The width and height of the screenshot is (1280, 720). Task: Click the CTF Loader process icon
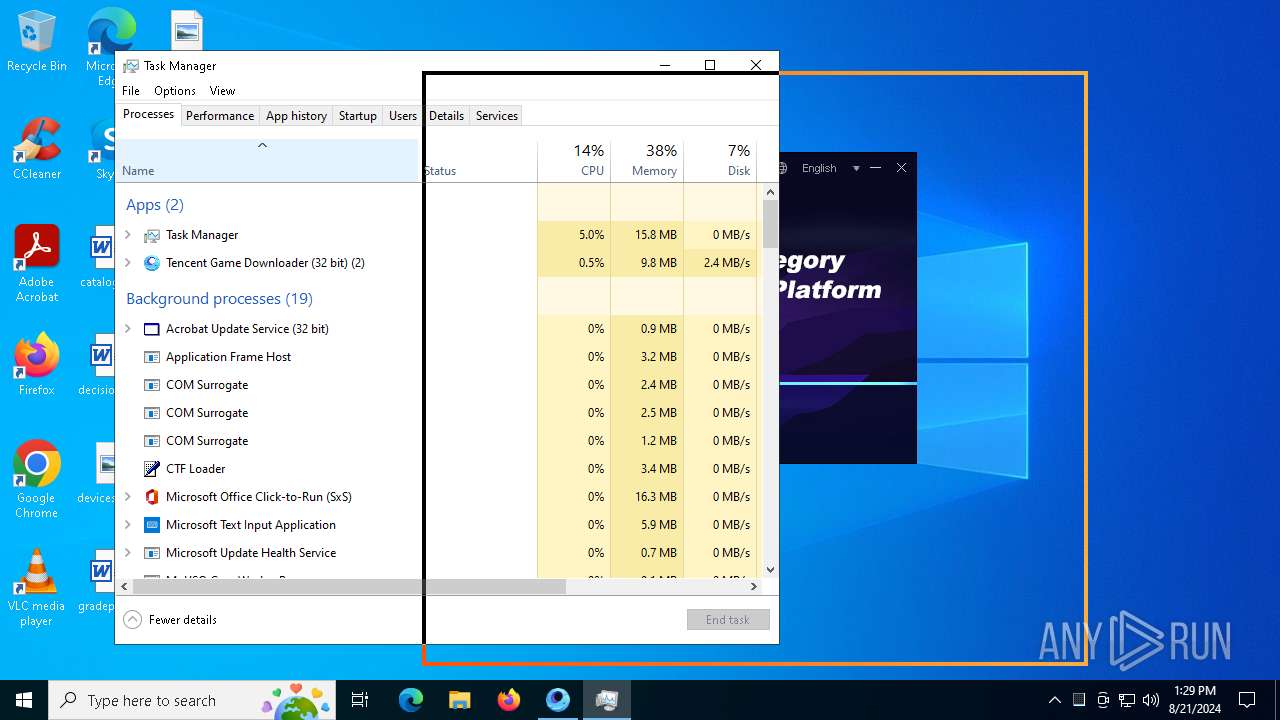(152, 469)
